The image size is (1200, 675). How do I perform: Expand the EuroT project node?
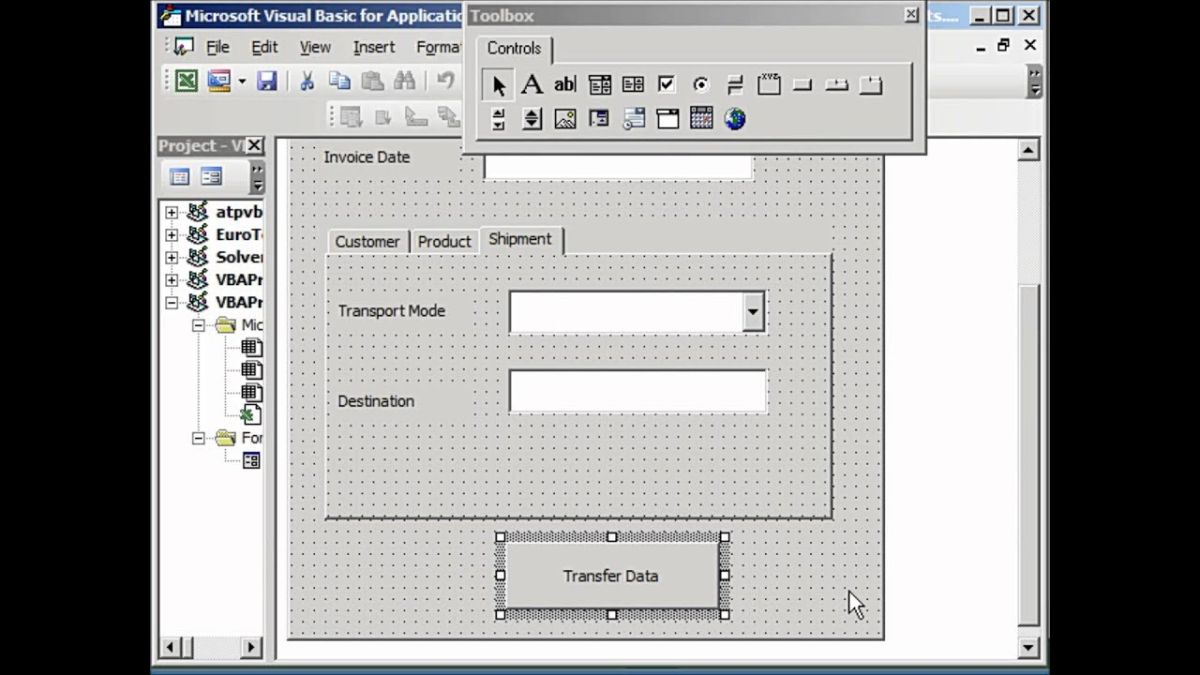(171, 235)
